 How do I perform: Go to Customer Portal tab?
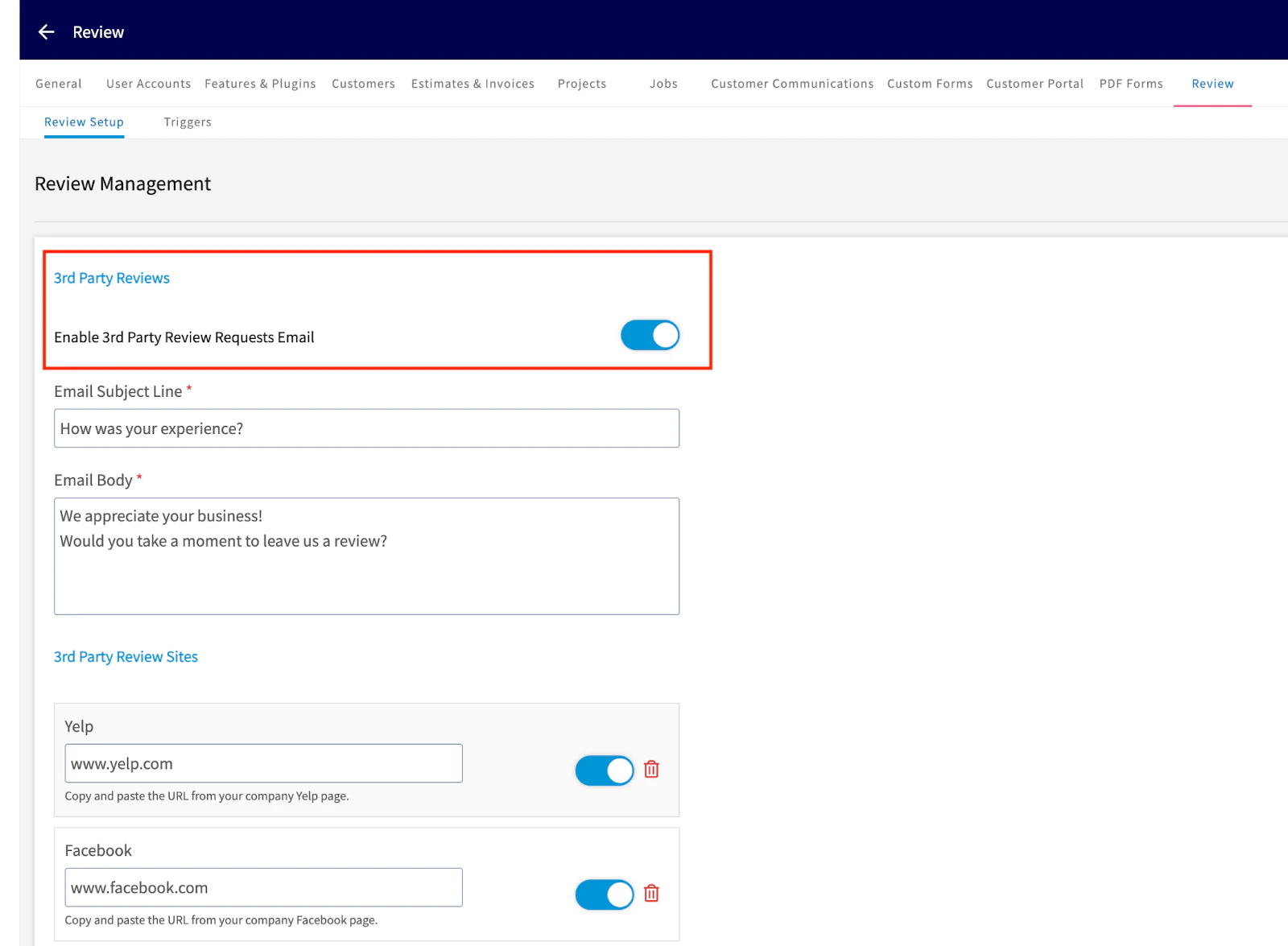tap(1034, 84)
